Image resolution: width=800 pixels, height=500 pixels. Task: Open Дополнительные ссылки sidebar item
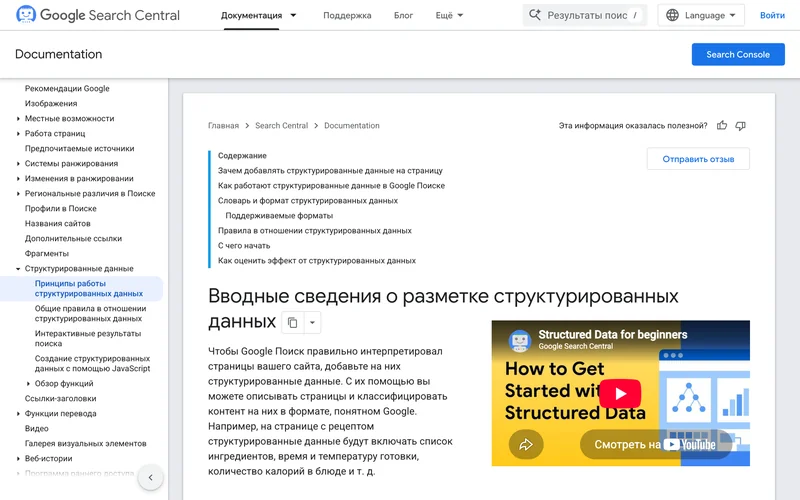[73, 238]
